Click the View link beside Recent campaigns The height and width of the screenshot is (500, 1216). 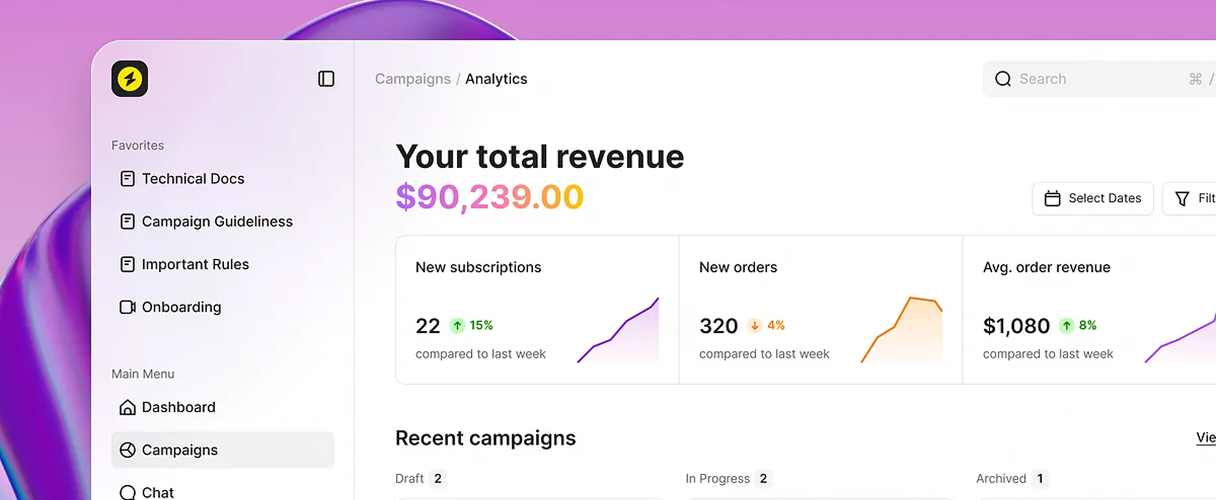[x=1205, y=437]
